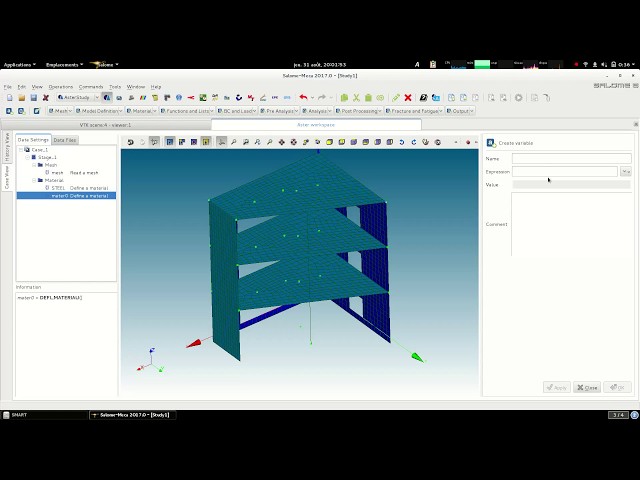The image size is (640, 480).
Task: Click into the Expression input field
Action: pyautogui.click(x=565, y=172)
